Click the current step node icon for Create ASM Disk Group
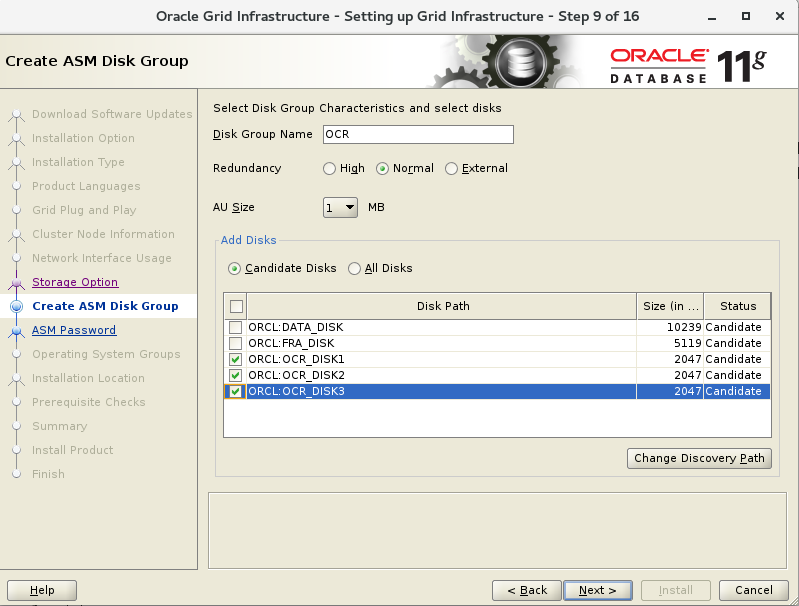This screenshot has width=799, height=606. pyautogui.click(x=16, y=306)
